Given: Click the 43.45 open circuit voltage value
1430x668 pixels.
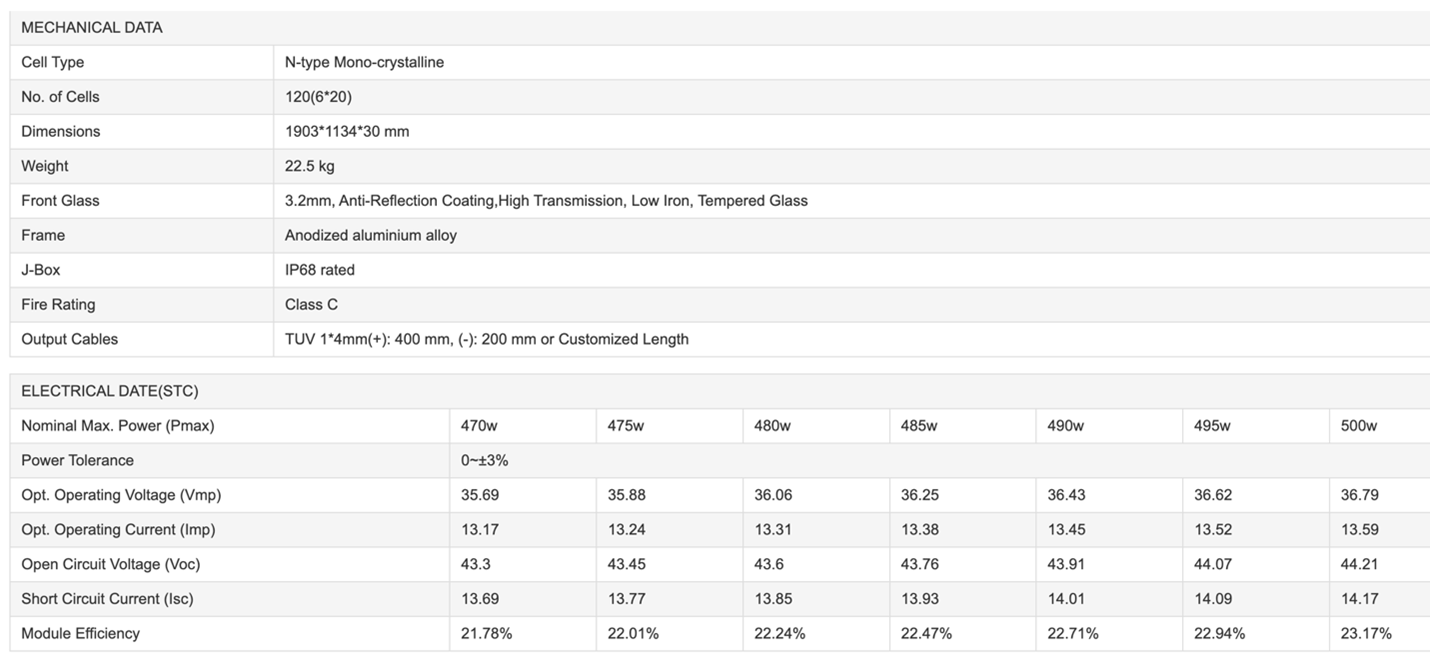Looking at the screenshot, I should pos(627,564).
